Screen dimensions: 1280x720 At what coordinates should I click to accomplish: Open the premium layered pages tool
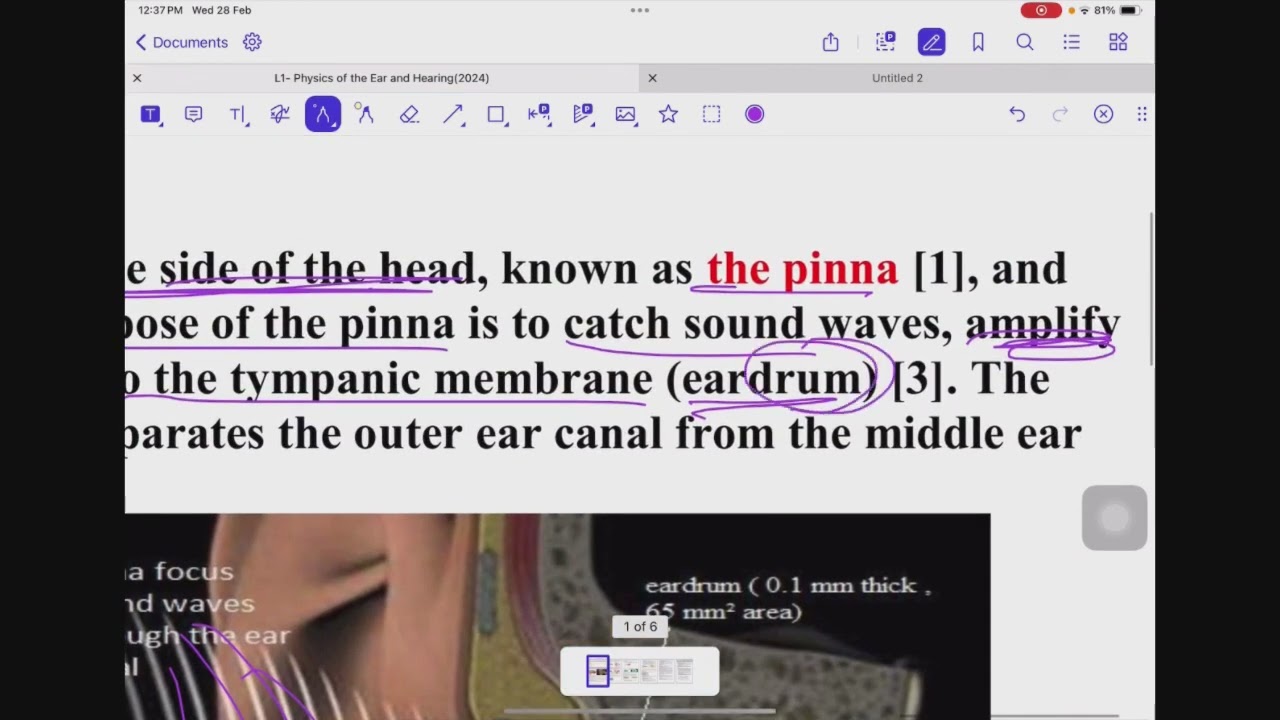coord(583,114)
